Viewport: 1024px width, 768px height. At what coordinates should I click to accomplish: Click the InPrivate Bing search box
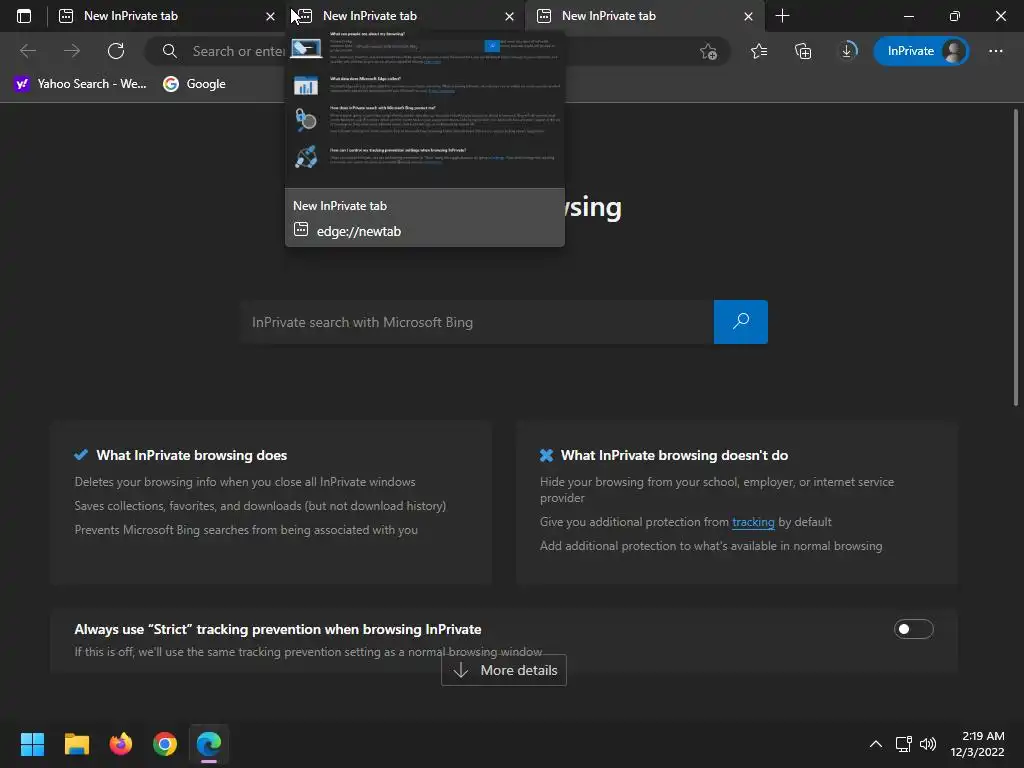(477, 322)
